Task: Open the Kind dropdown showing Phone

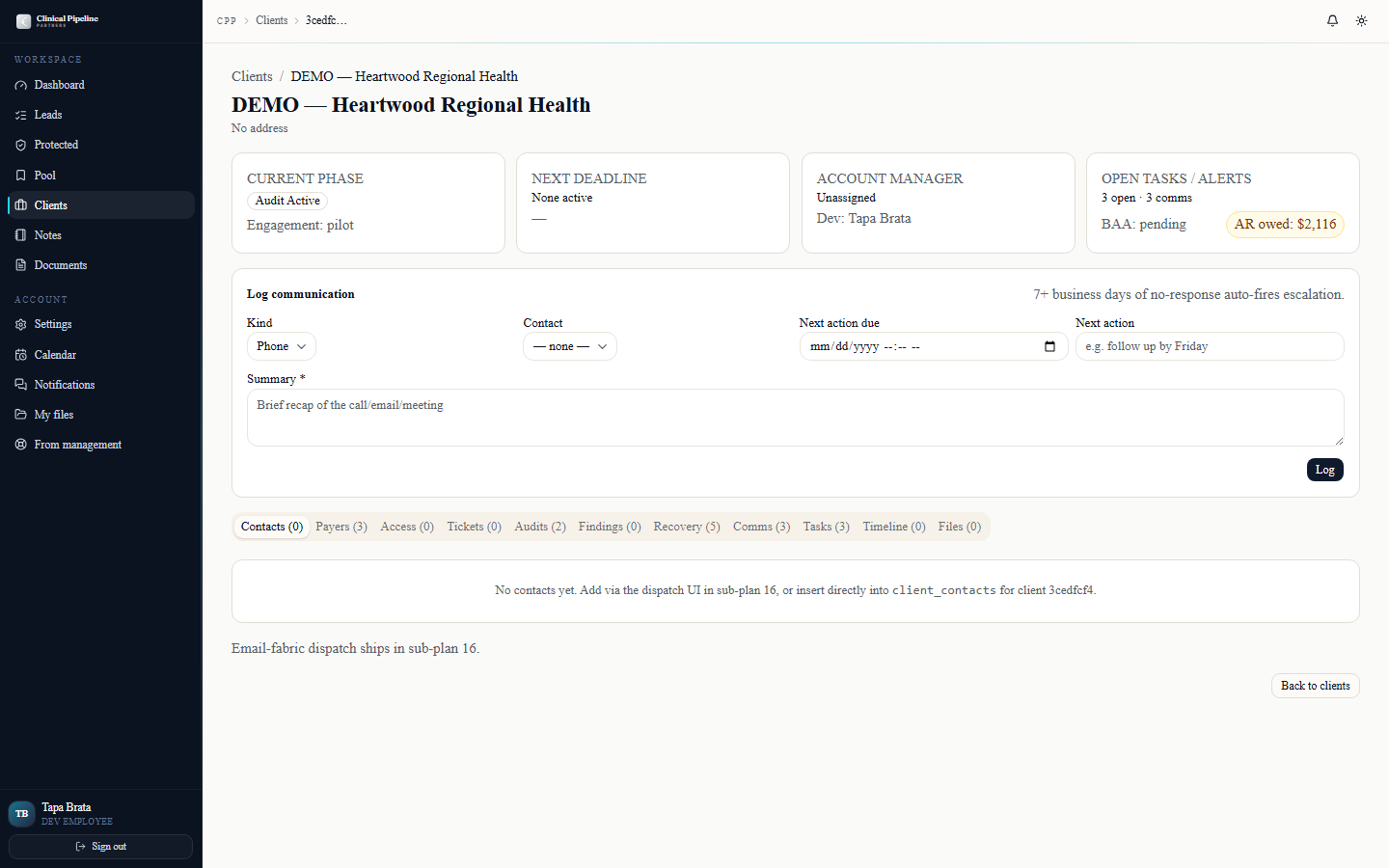Action: (281, 346)
